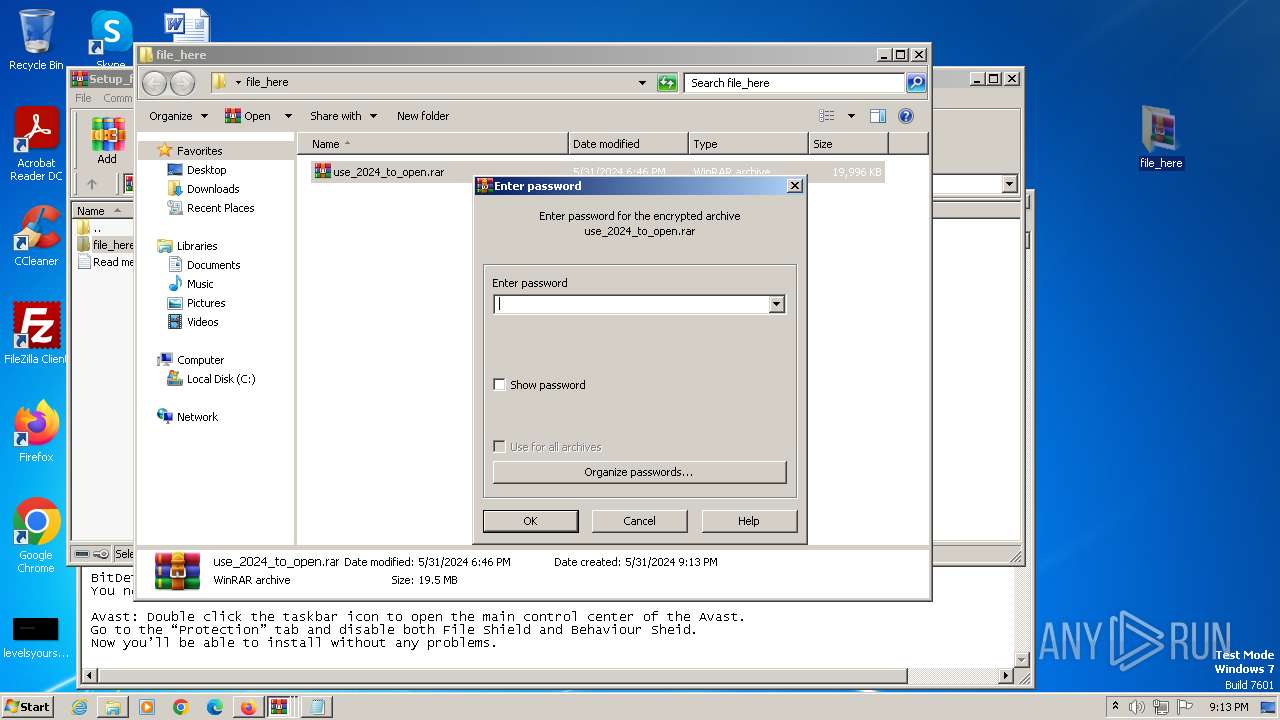
Task: Click Explorer back navigation arrow
Action: pyautogui.click(x=154, y=83)
